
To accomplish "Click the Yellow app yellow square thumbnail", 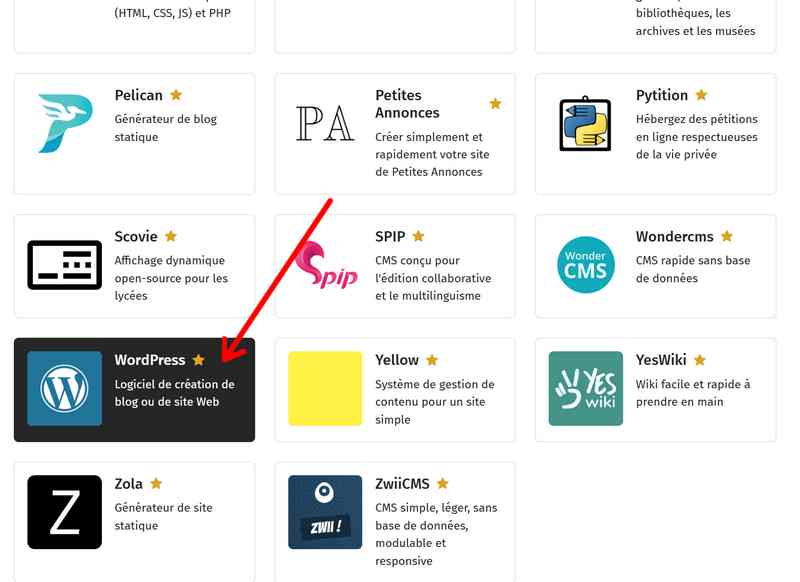I will tap(325, 388).
